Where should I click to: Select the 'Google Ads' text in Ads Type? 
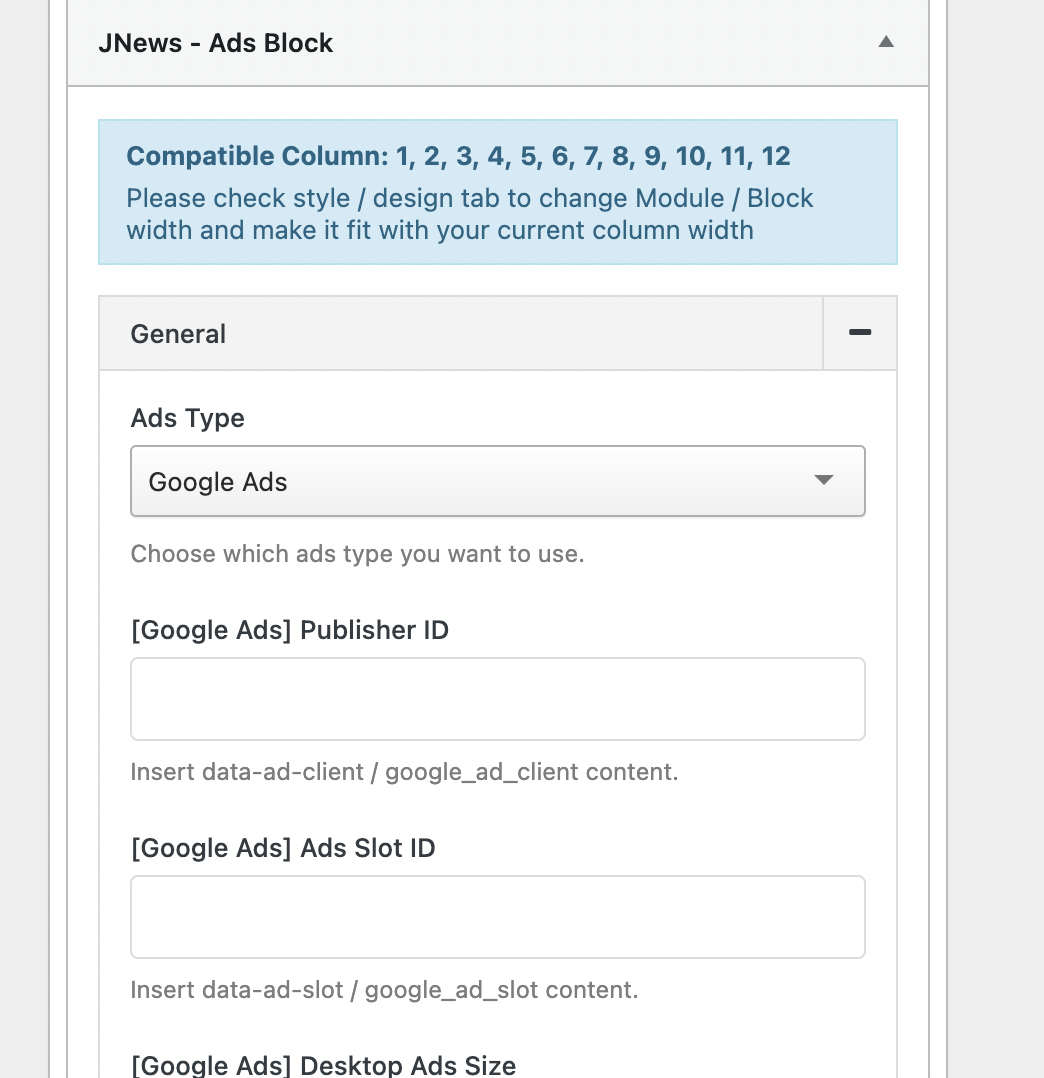[x=218, y=482]
